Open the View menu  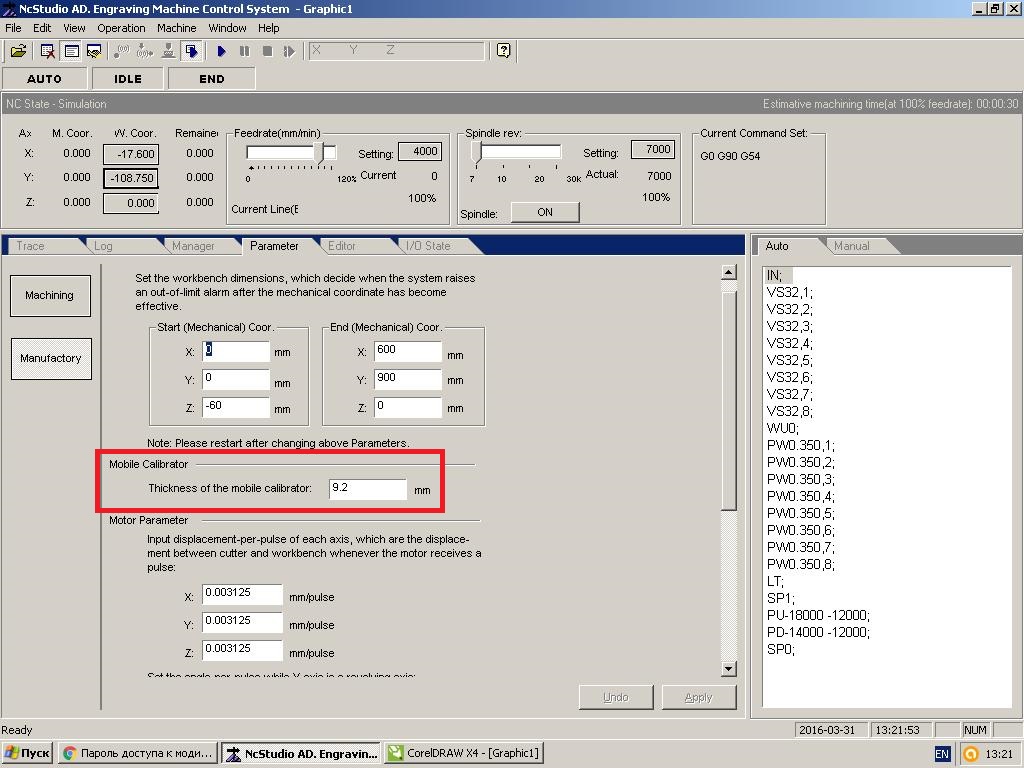click(74, 28)
